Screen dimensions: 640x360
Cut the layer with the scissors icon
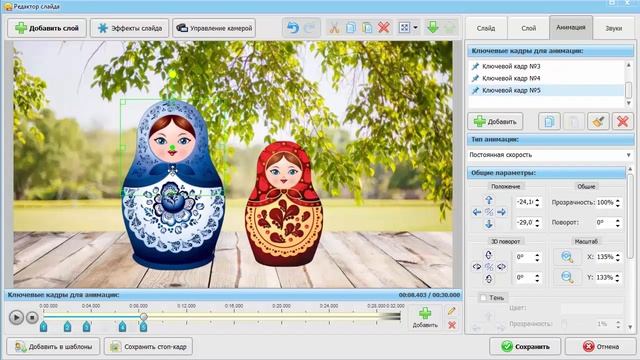(x=334, y=28)
